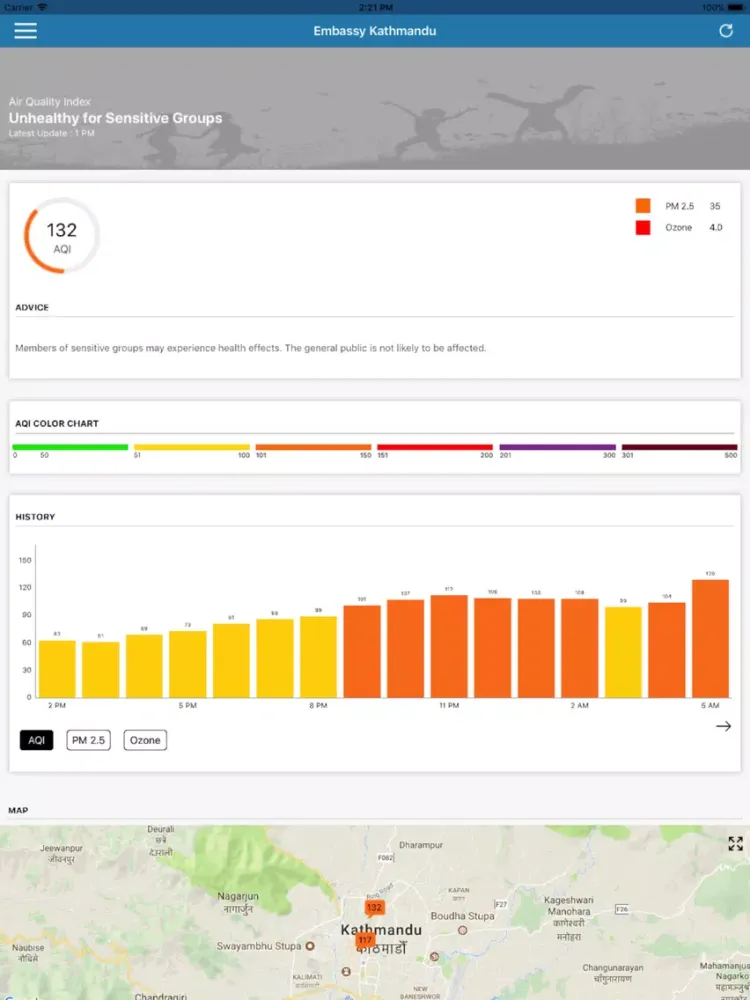The height and width of the screenshot is (1000, 750).
Task: Select the 5 PM history bar
Action: pyautogui.click(x=188, y=664)
